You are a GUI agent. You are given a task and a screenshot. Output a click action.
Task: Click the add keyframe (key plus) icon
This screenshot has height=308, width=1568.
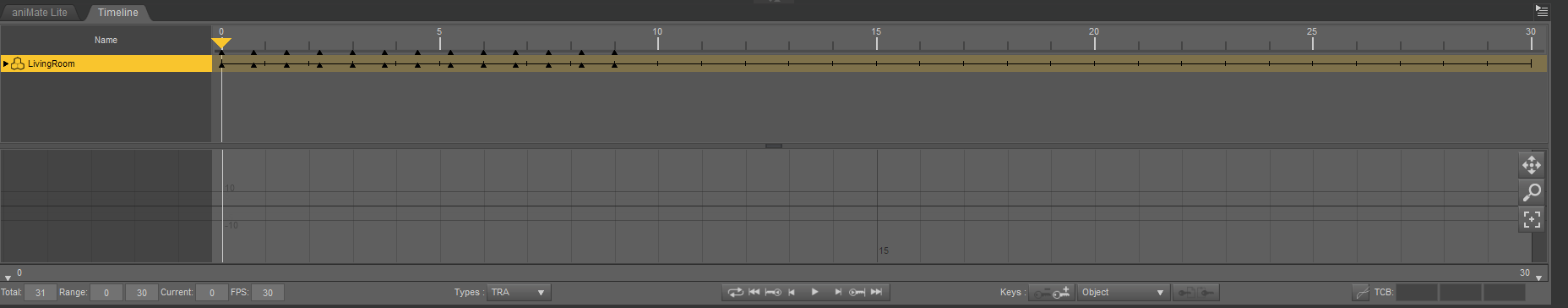click(x=1062, y=292)
